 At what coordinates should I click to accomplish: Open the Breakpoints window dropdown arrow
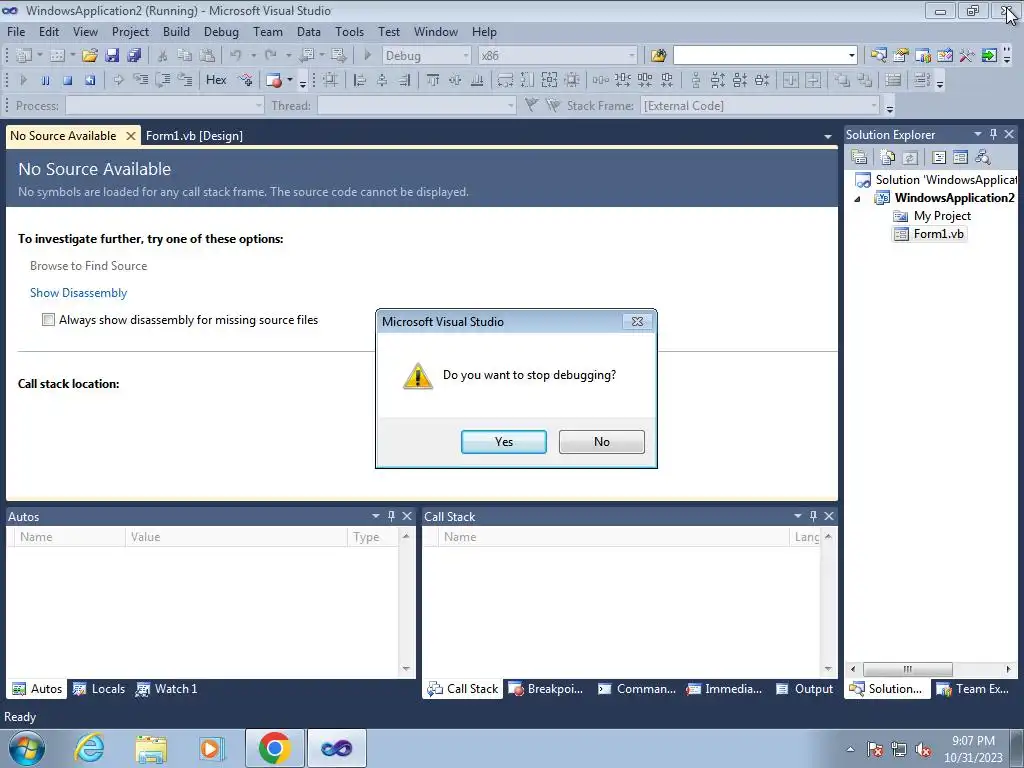289,80
